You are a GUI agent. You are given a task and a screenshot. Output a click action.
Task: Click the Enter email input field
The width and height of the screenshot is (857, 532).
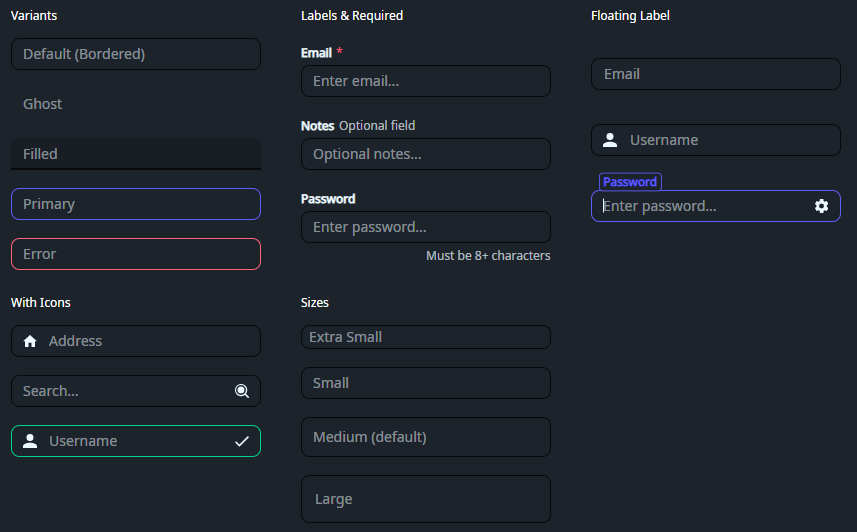coord(425,81)
